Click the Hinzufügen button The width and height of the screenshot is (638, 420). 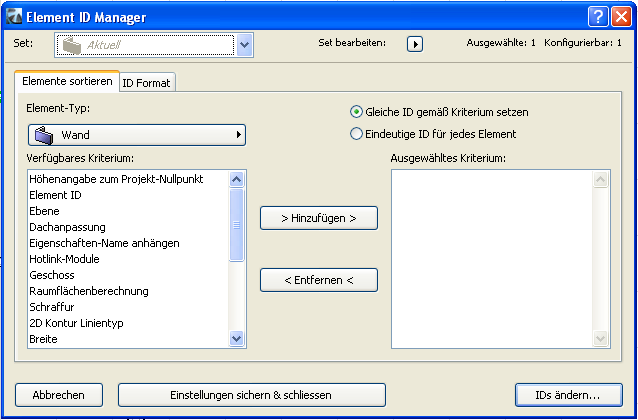click(x=319, y=219)
